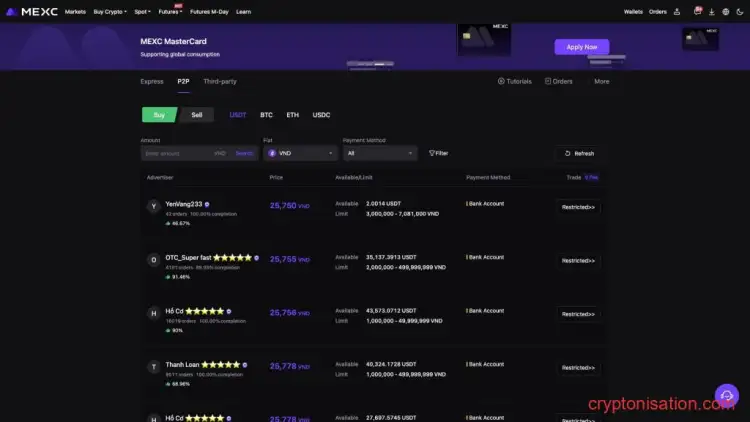Open the customer support chat bubble
Screen dimensions: 750x422
(x=727, y=395)
